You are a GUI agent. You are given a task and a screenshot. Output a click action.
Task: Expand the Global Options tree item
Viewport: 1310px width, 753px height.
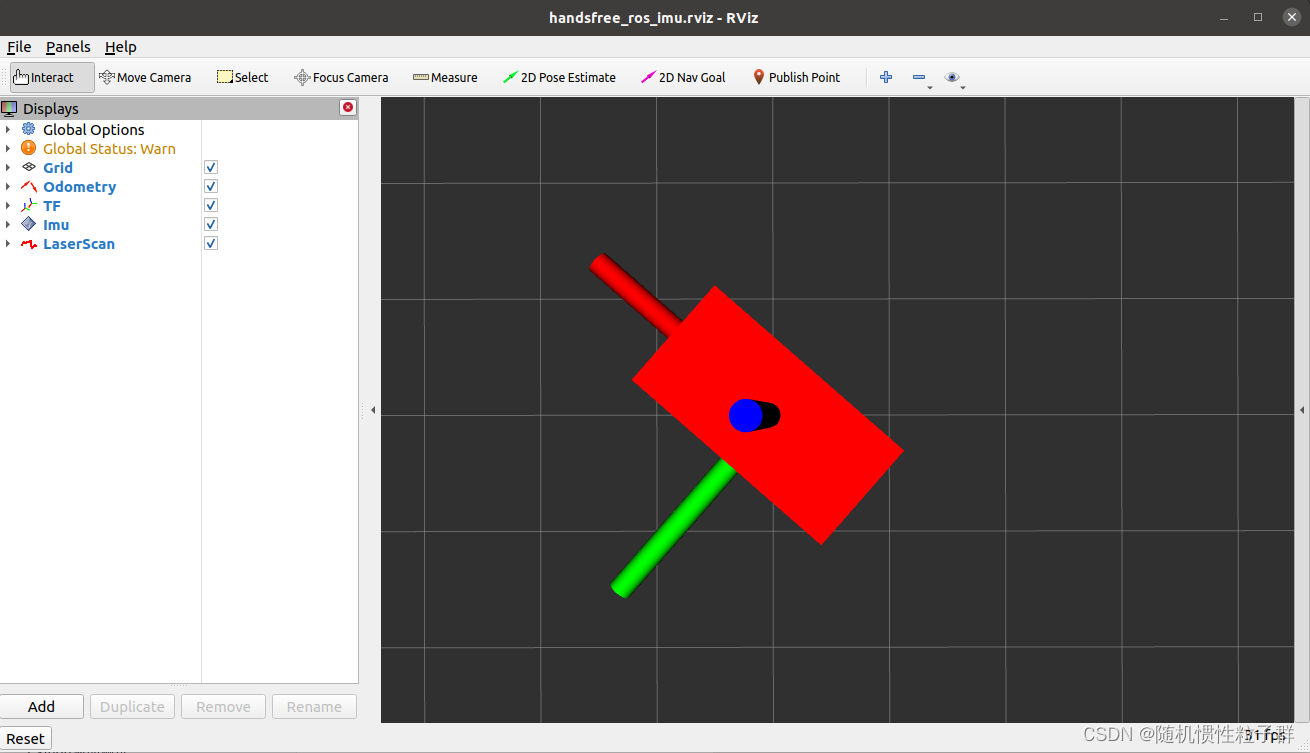(9, 129)
